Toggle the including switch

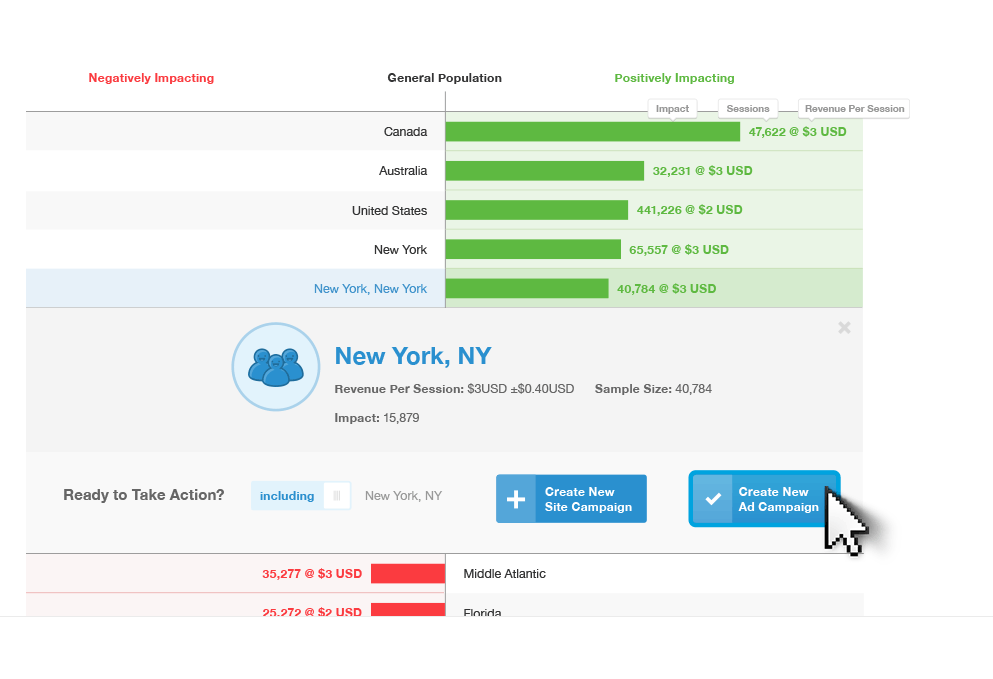click(301, 495)
